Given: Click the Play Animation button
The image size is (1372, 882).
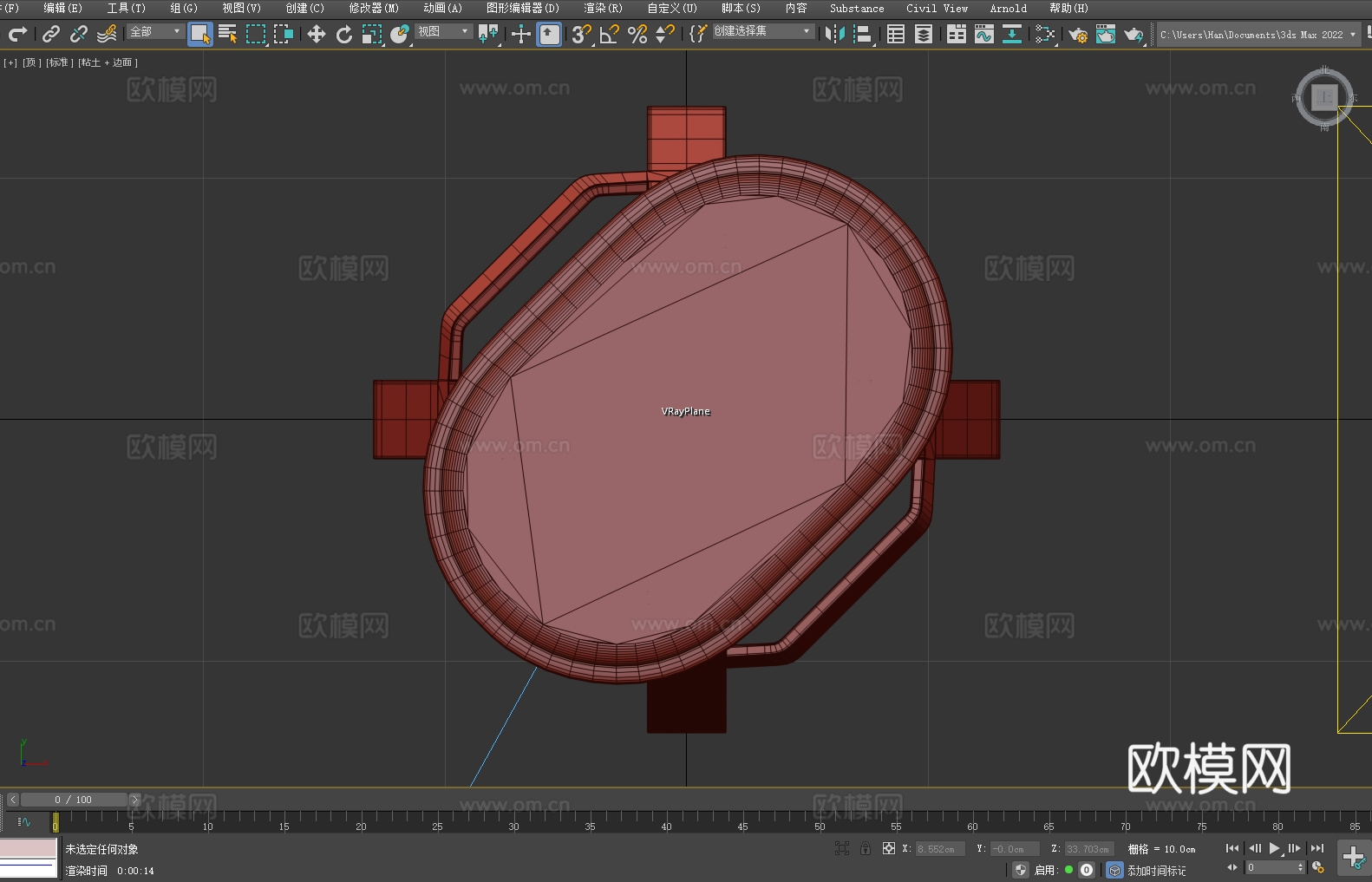Looking at the screenshot, I should [1275, 848].
